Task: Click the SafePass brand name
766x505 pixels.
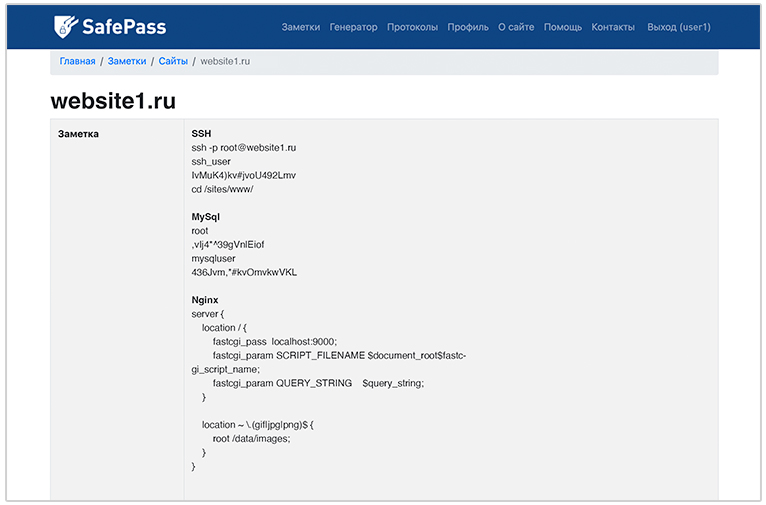Action: coord(123,27)
